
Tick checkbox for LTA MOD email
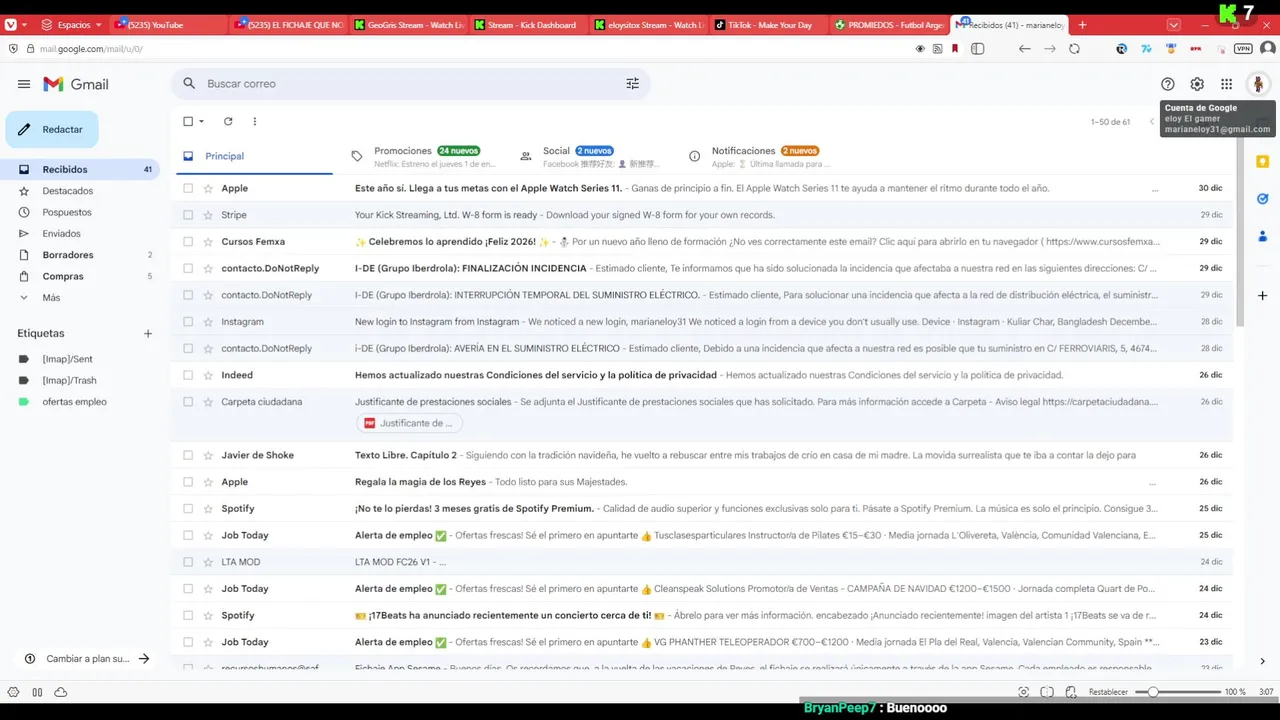click(188, 562)
